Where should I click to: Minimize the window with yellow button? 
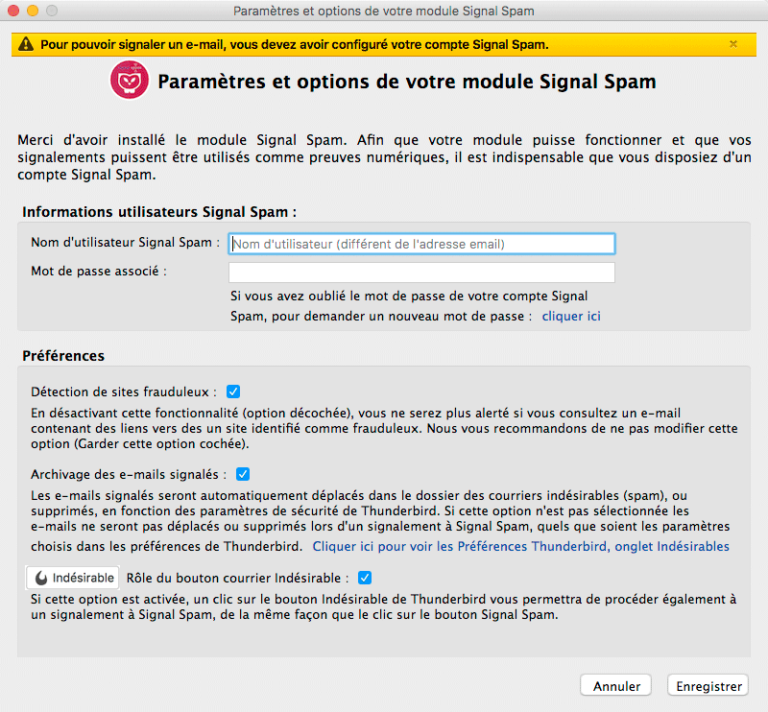[33, 10]
